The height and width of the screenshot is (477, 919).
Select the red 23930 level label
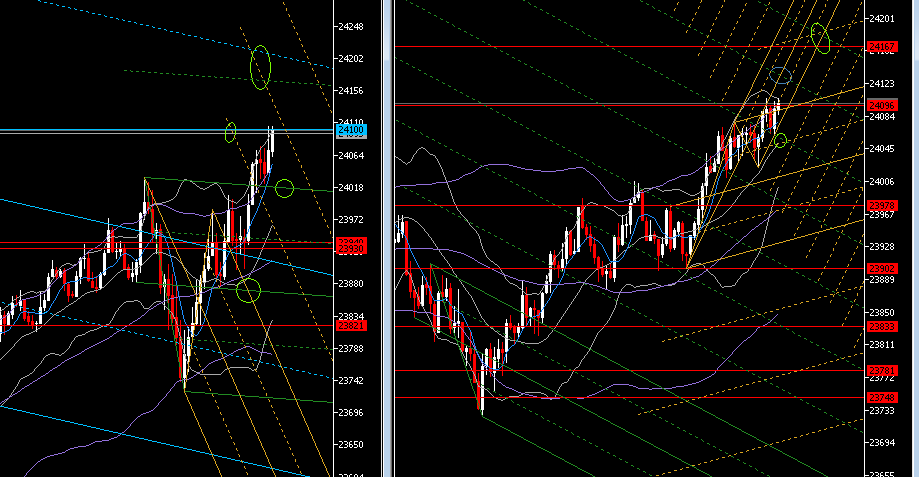351,250
